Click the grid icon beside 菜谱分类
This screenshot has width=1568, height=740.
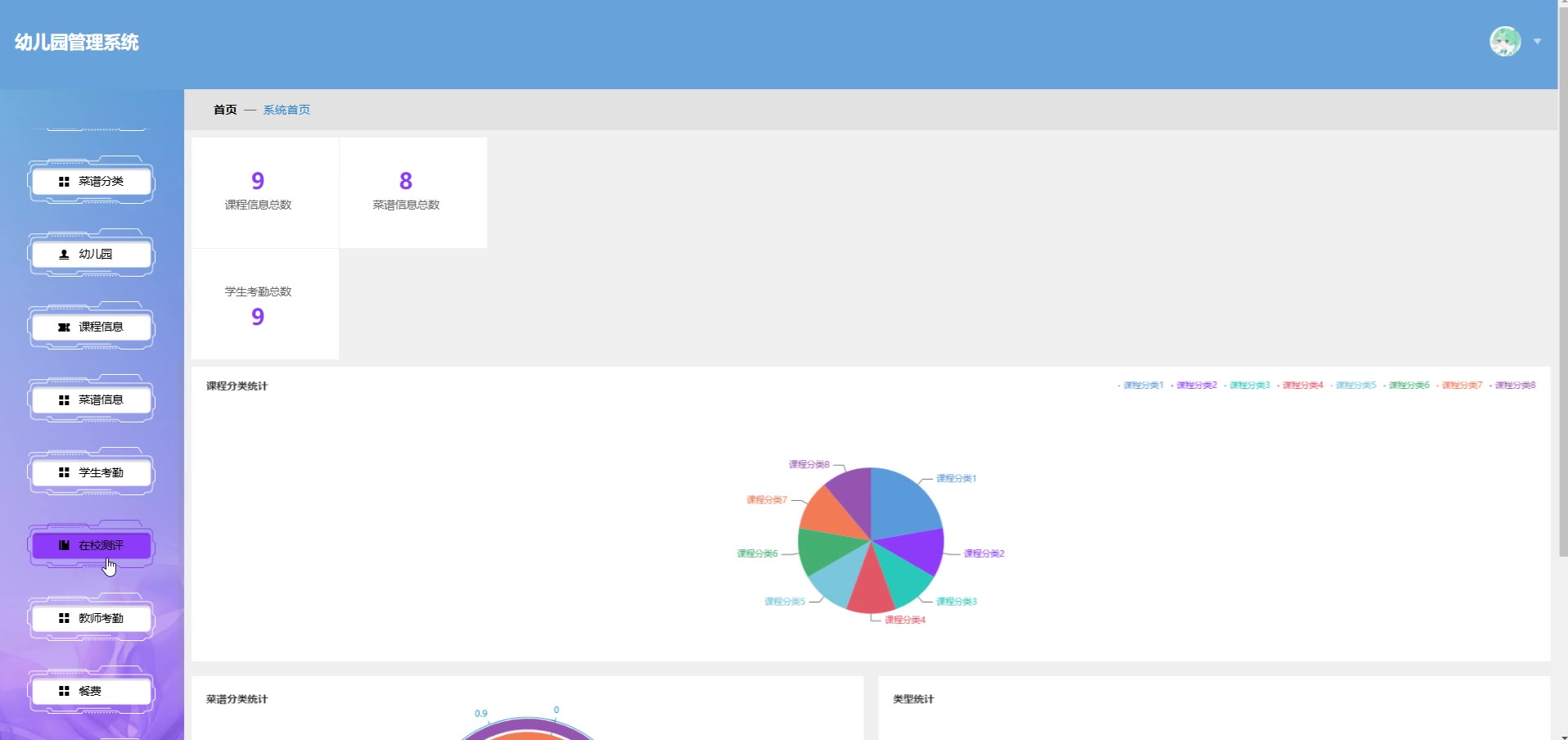(64, 182)
